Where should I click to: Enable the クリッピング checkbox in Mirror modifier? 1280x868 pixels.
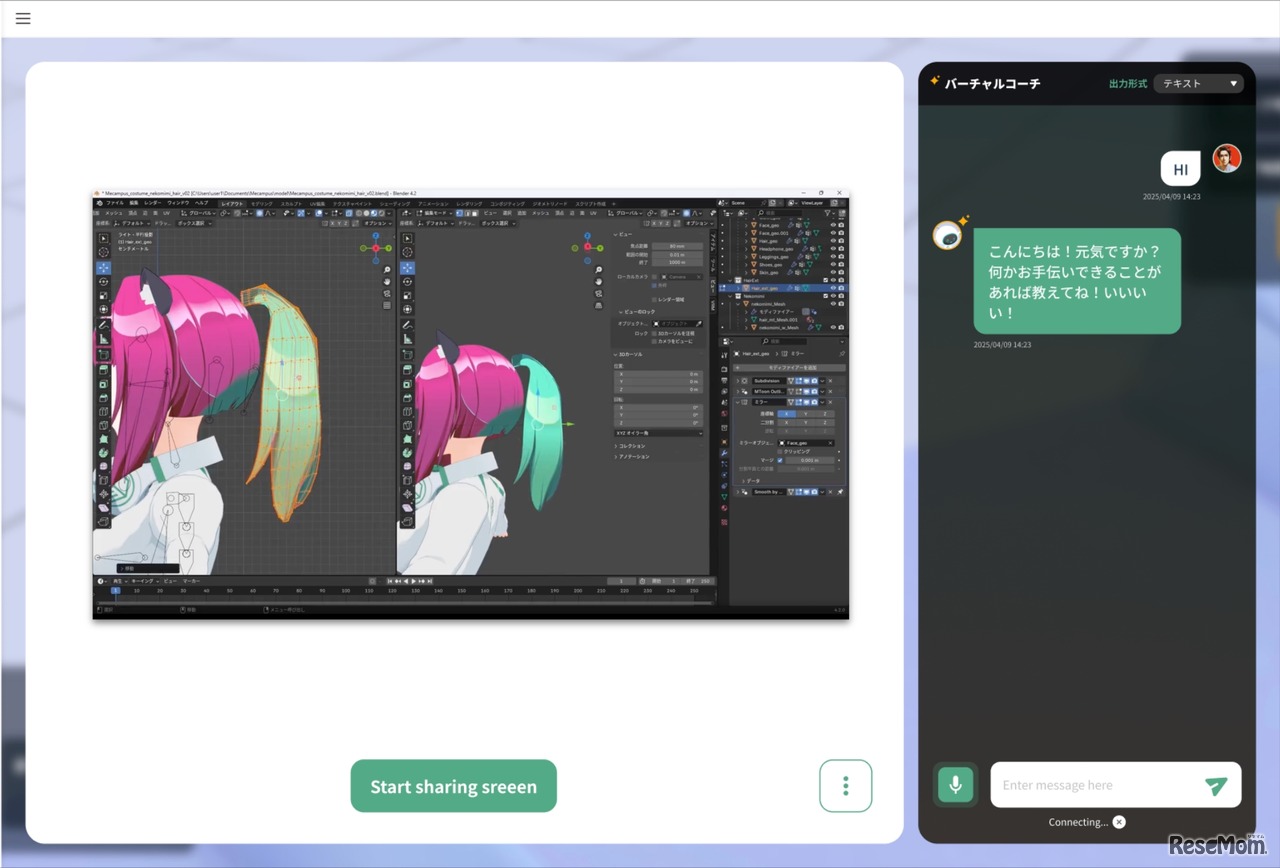780,451
